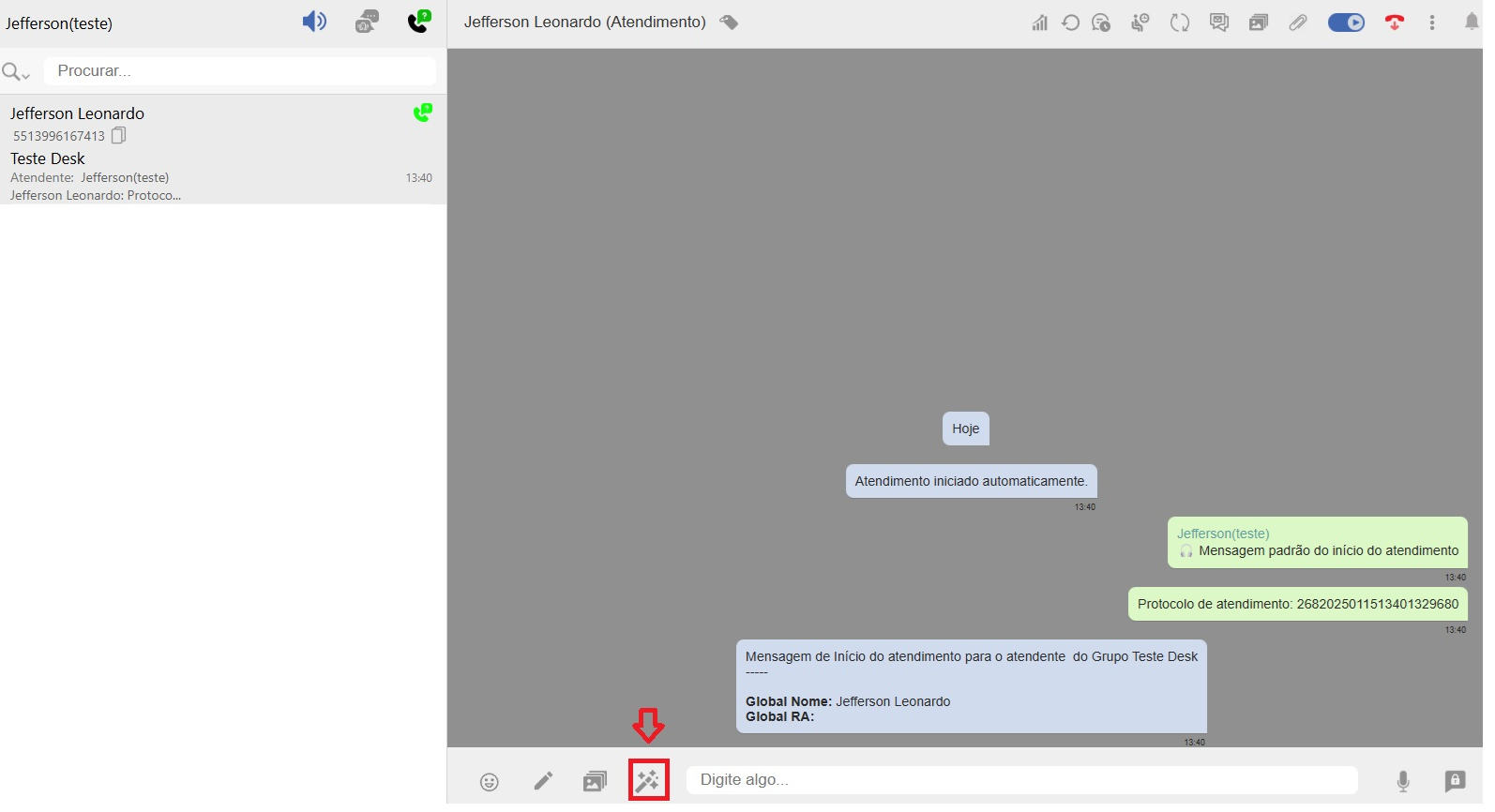Click the magic wand icon beside message field
The image size is (1495, 812).
tap(648, 780)
